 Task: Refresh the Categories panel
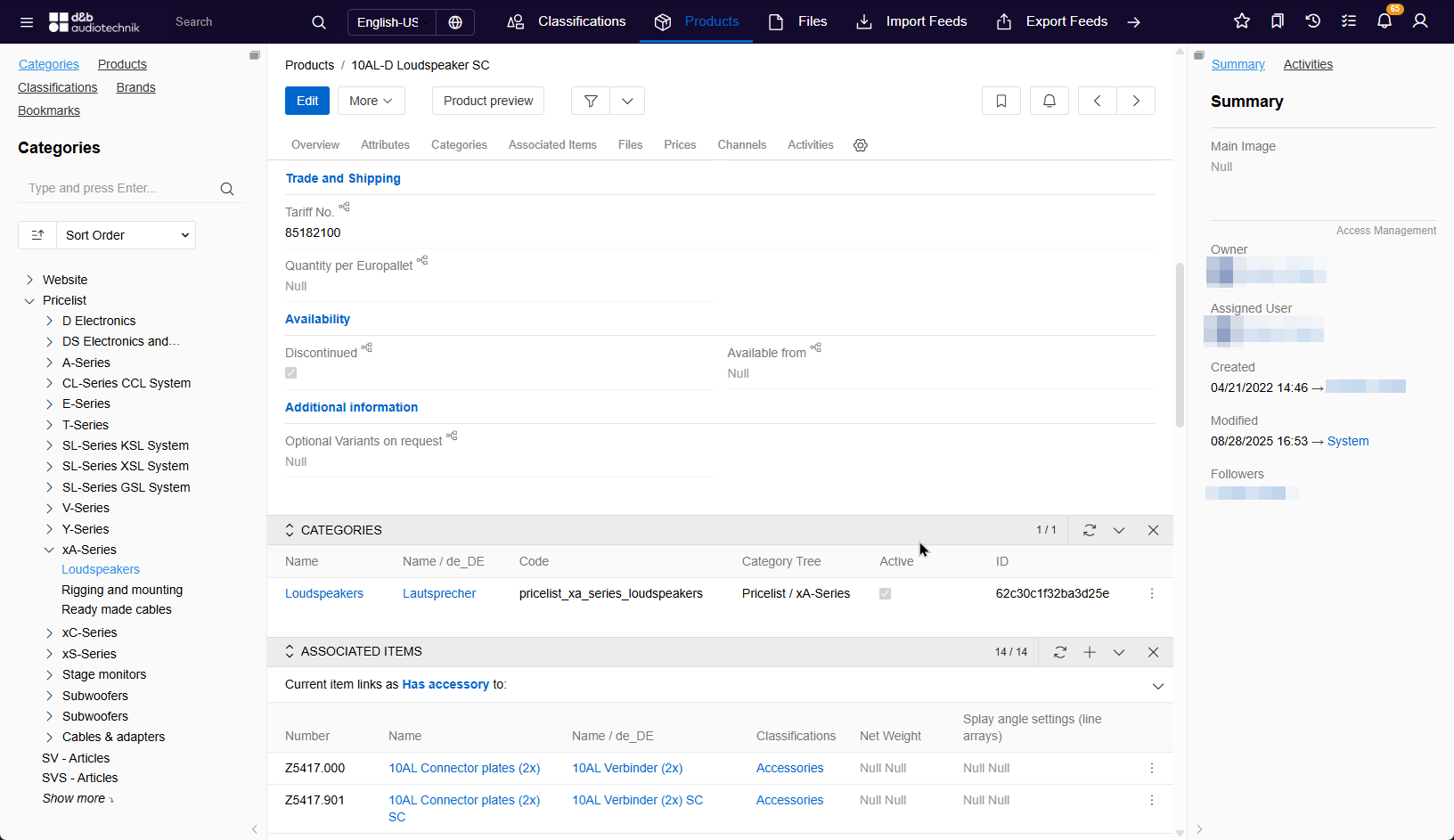(1090, 530)
